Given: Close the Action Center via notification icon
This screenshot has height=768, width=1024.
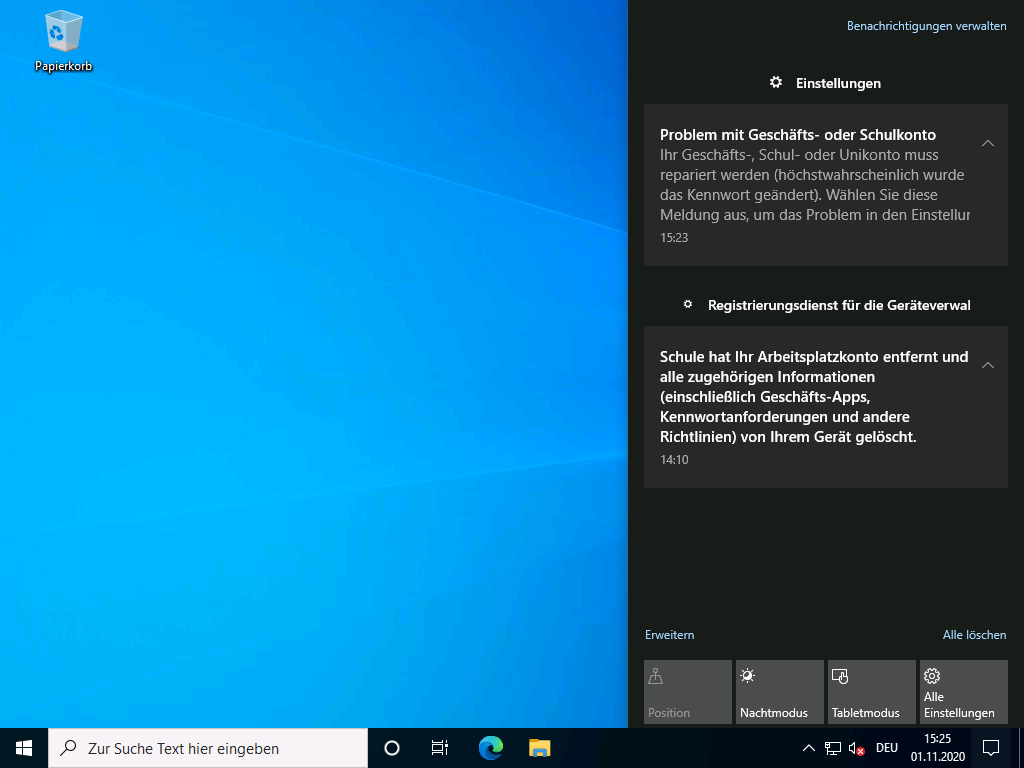Looking at the screenshot, I should 991,748.
